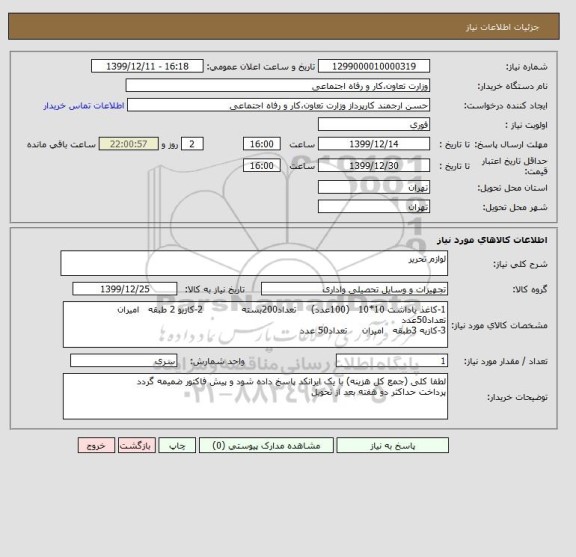
Task: Click the چاپ print button
Action: point(177,445)
